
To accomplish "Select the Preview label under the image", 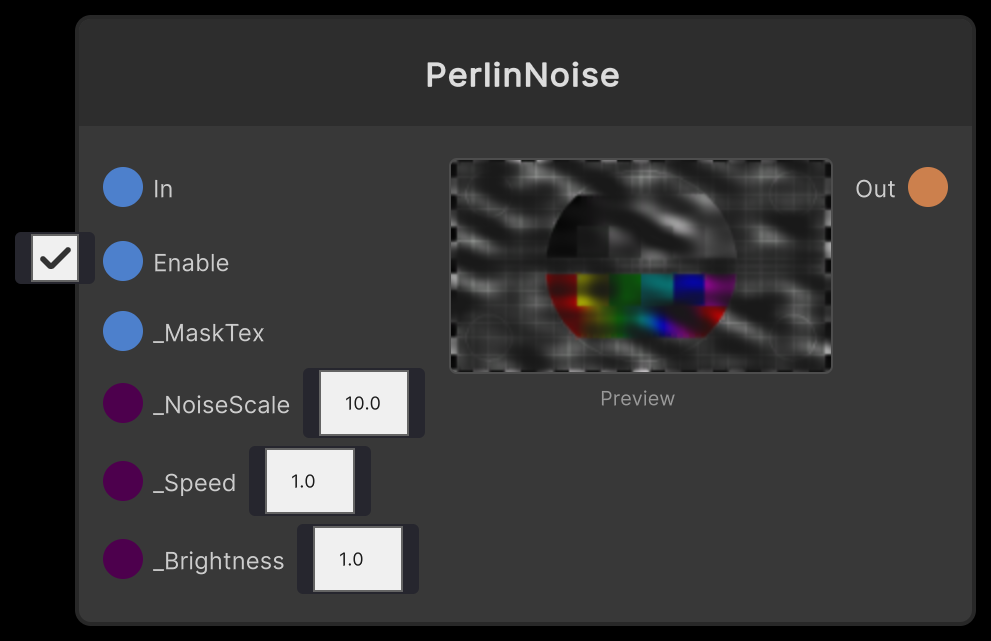I will pos(637,398).
